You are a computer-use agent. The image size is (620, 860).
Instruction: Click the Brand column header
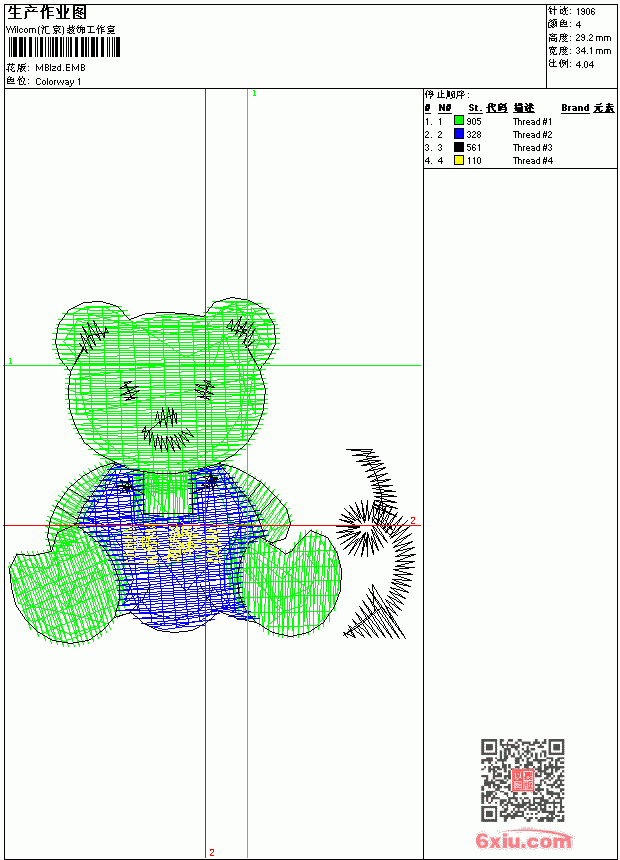tap(575, 108)
